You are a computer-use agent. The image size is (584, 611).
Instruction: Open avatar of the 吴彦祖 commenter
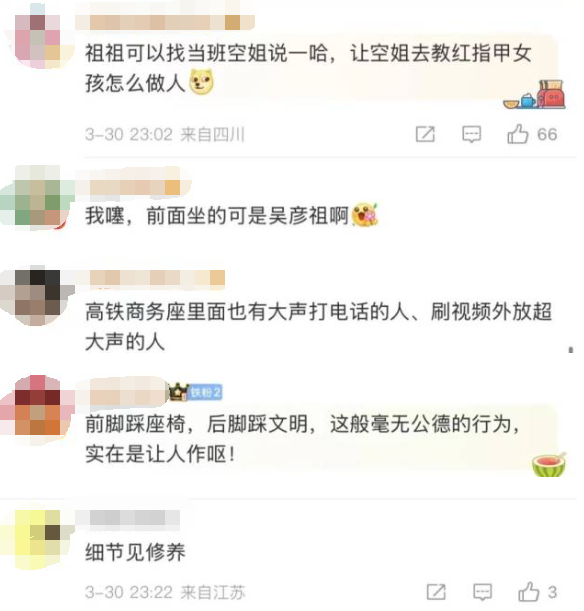pos(38,196)
